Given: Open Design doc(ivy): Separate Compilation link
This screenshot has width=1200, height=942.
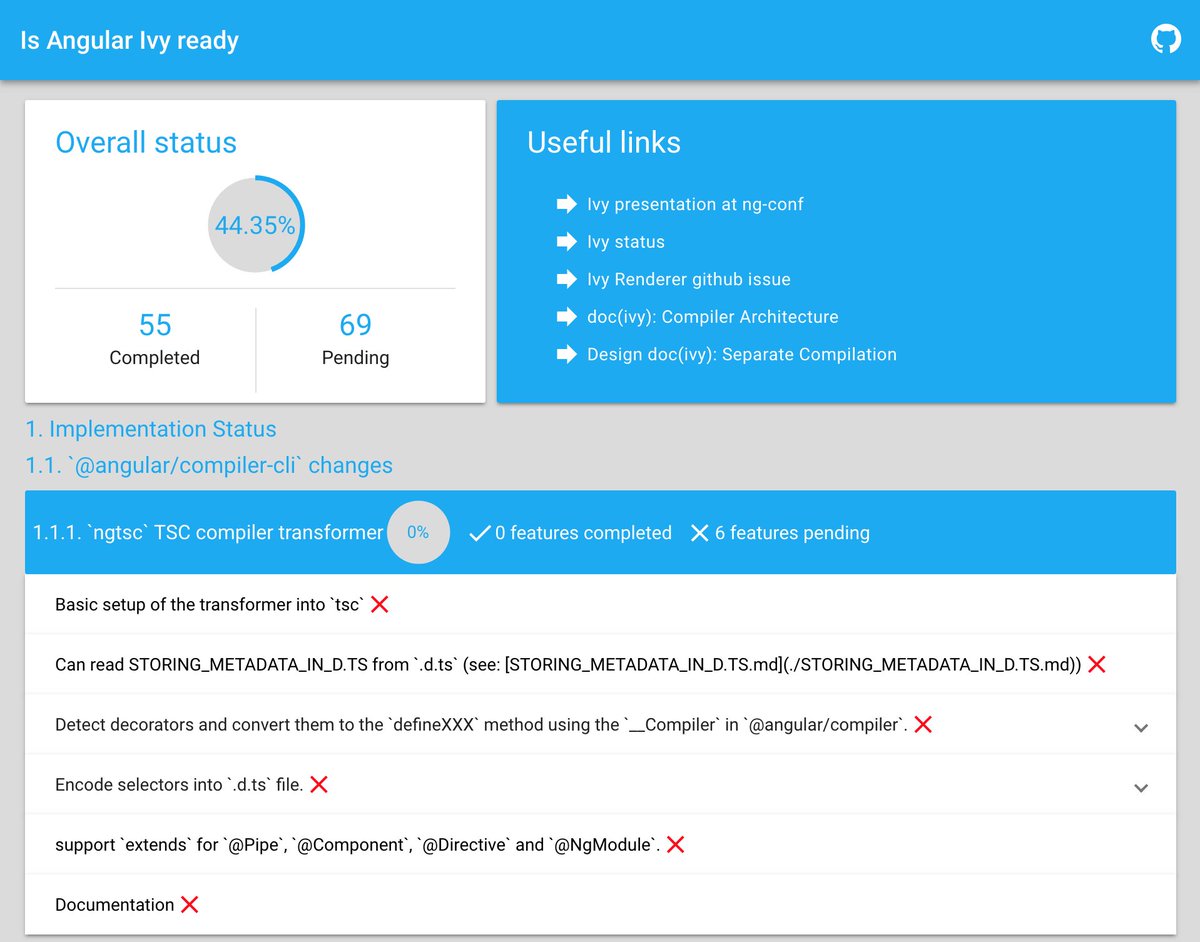Looking at the screenshot, I should coord(742,354).
